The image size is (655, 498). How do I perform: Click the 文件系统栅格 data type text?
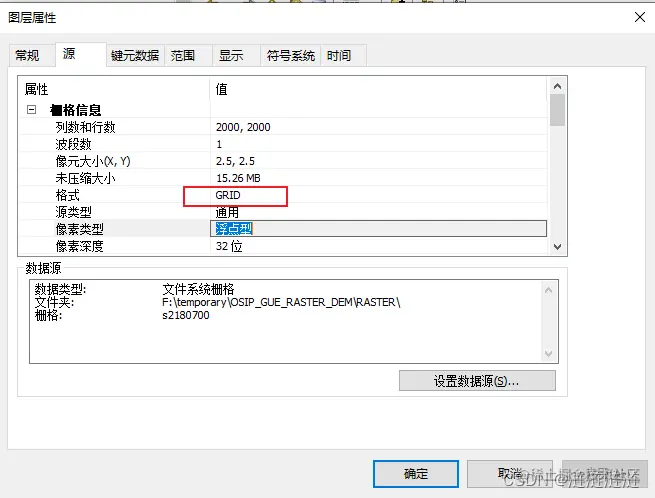[198, 289]
